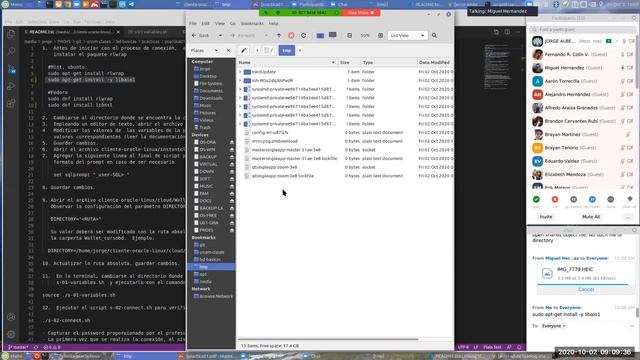640x360 pixels.
Task: Sort the list by the Type column
Action: [389, 62]
